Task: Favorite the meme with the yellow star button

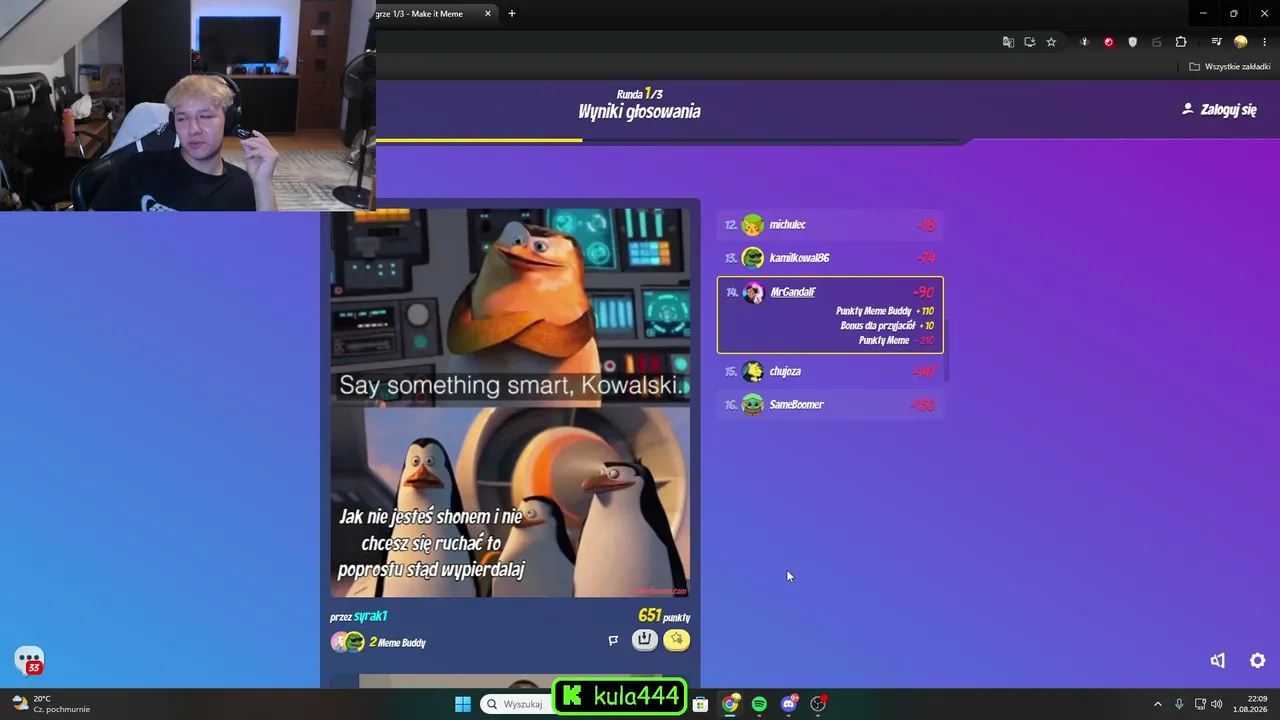Action: (x=677, y=640)
